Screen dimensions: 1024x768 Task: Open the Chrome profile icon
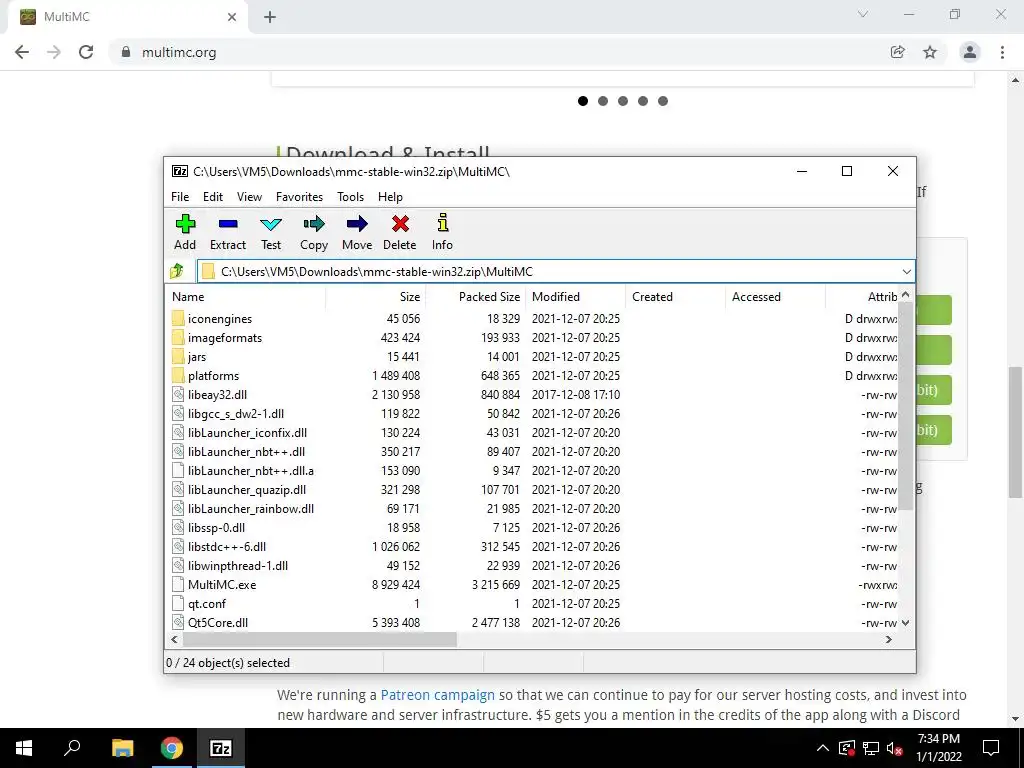(x=970, y=52)
